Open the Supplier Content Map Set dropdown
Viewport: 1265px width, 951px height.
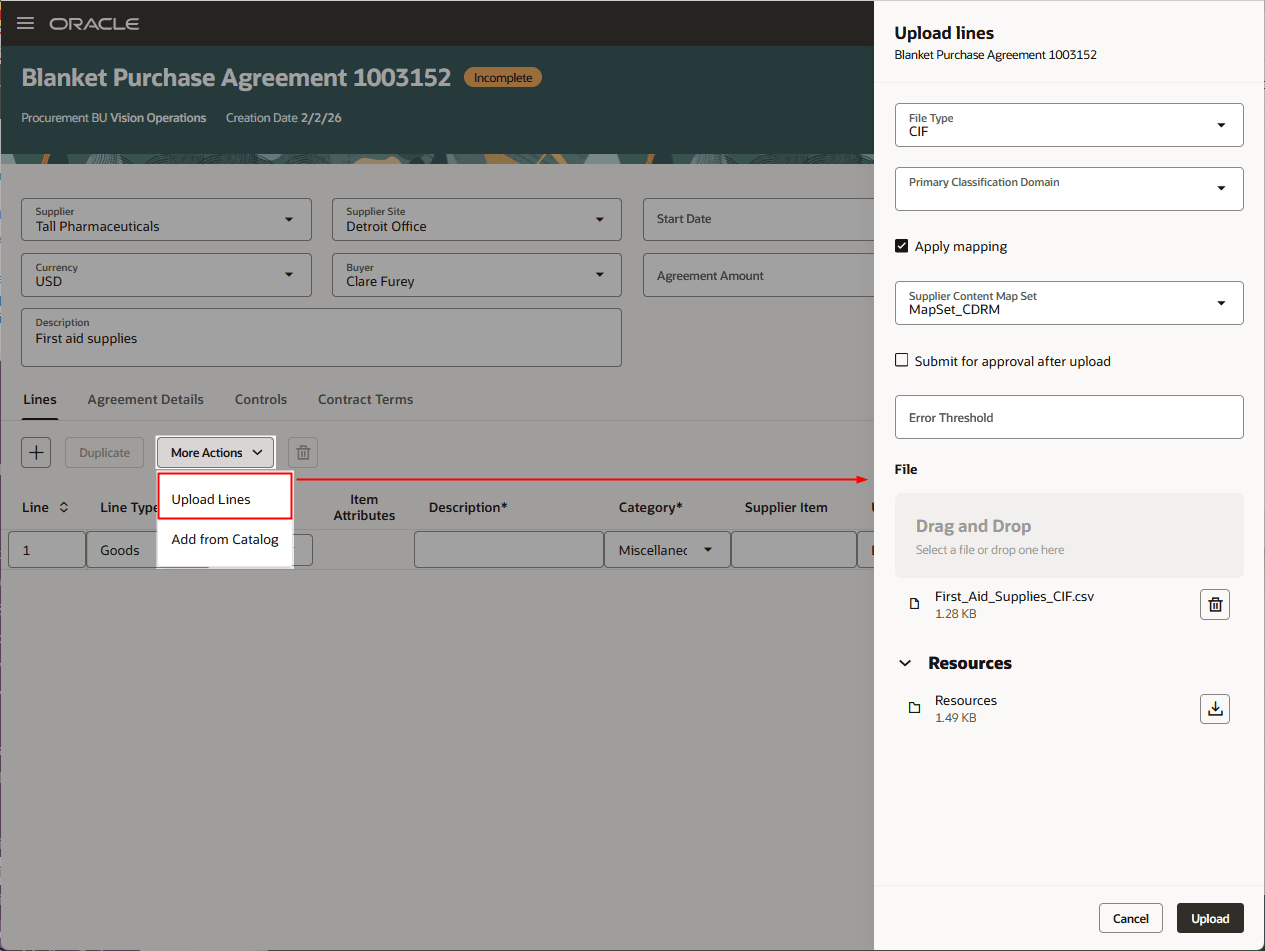point(1220,303)
